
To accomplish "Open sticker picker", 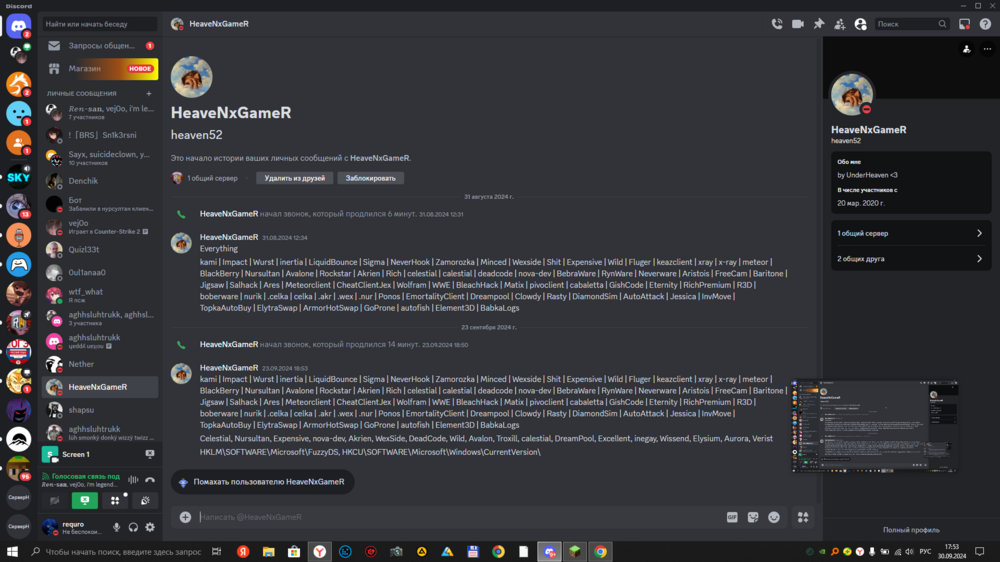I will [753, 517].
